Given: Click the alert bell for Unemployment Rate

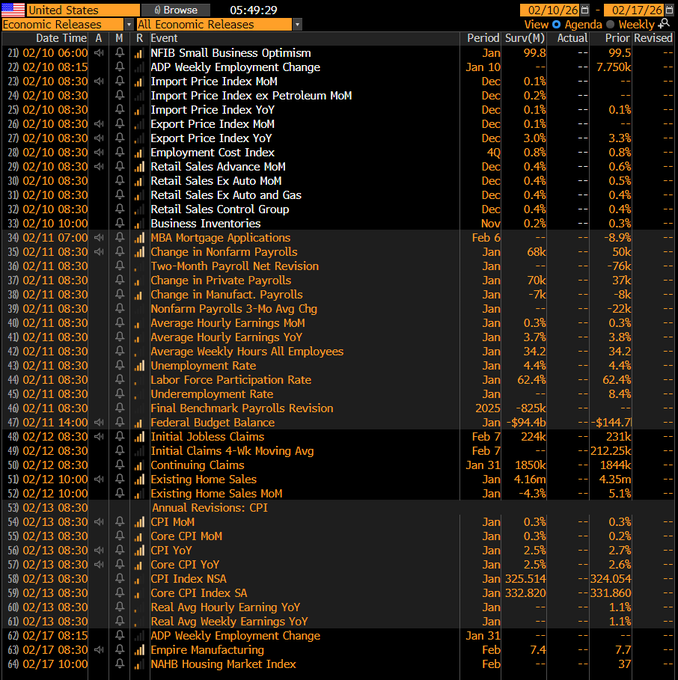Looking at the screenshot, I should point(119,366).
